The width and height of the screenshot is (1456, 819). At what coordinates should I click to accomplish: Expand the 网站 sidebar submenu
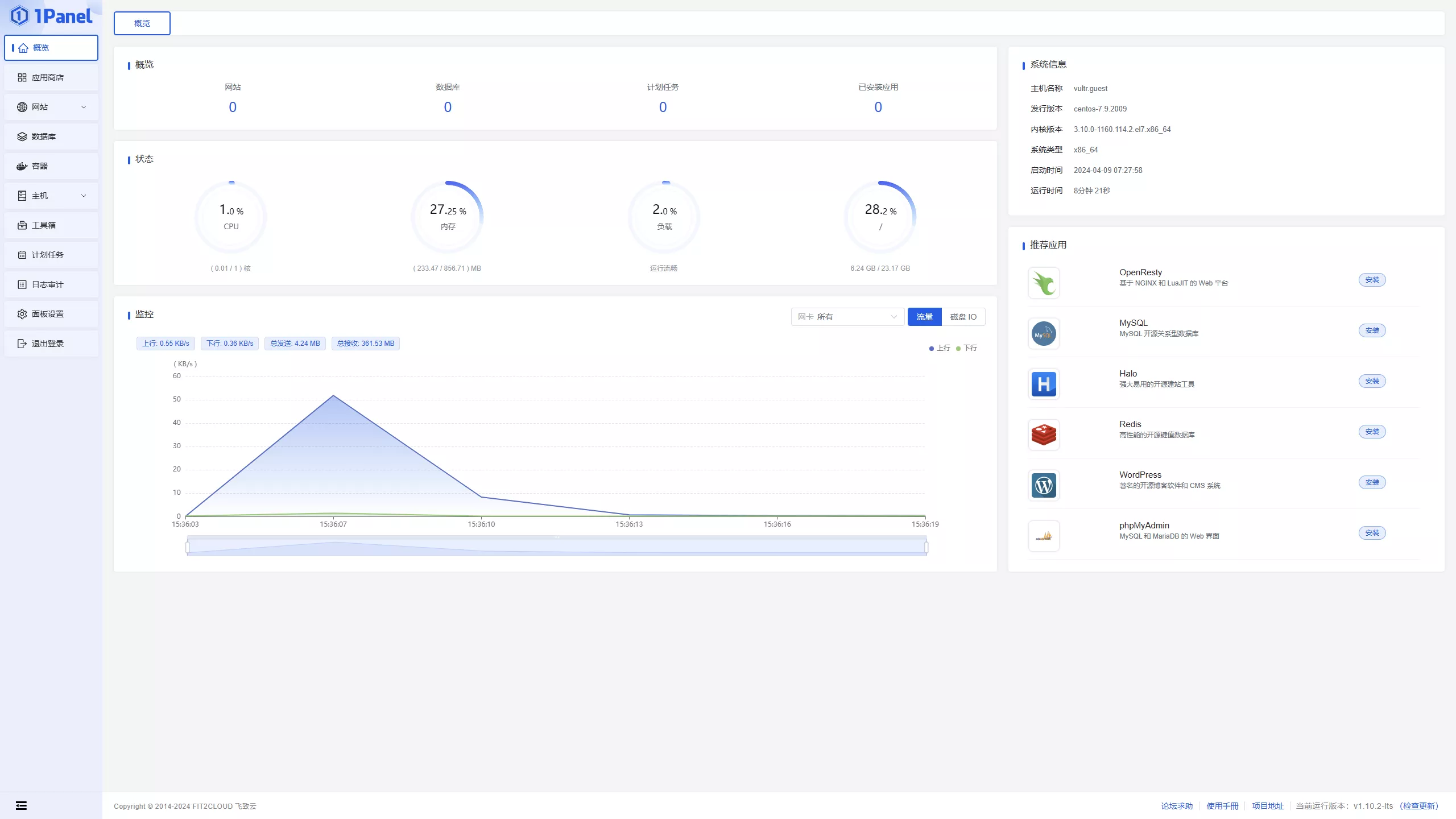[x=50, y=107]
